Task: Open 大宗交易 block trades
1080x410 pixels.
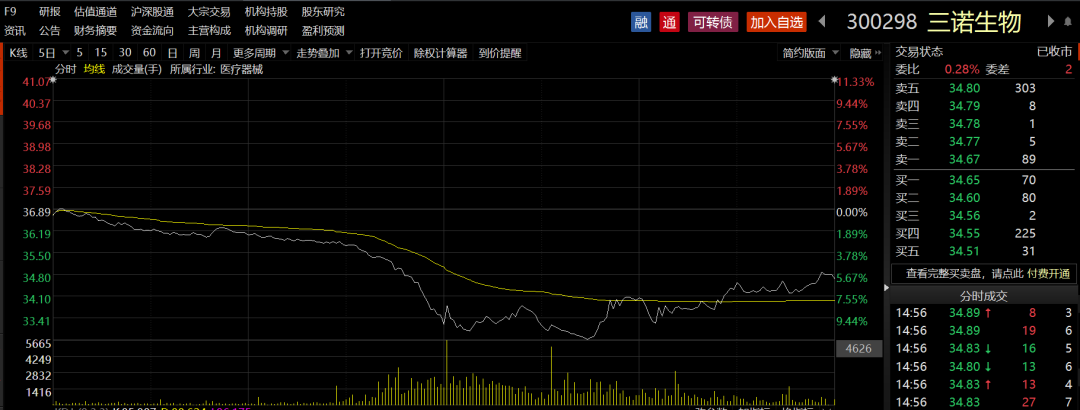Action: tap(209, 12)
